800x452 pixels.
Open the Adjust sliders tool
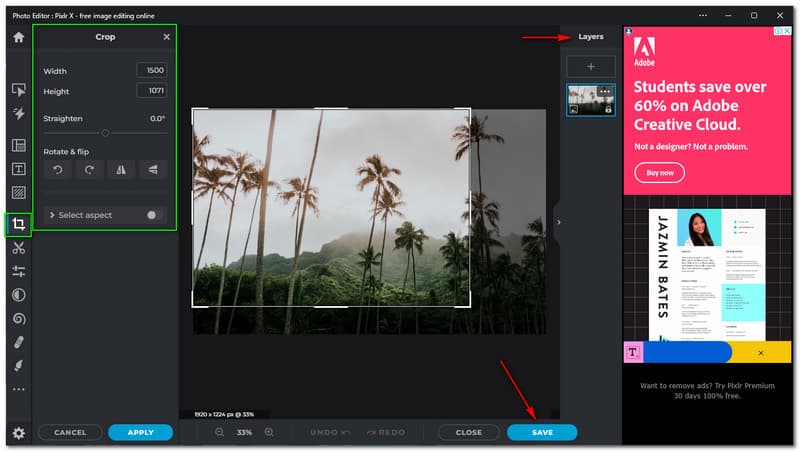click(x=18, y=271)
